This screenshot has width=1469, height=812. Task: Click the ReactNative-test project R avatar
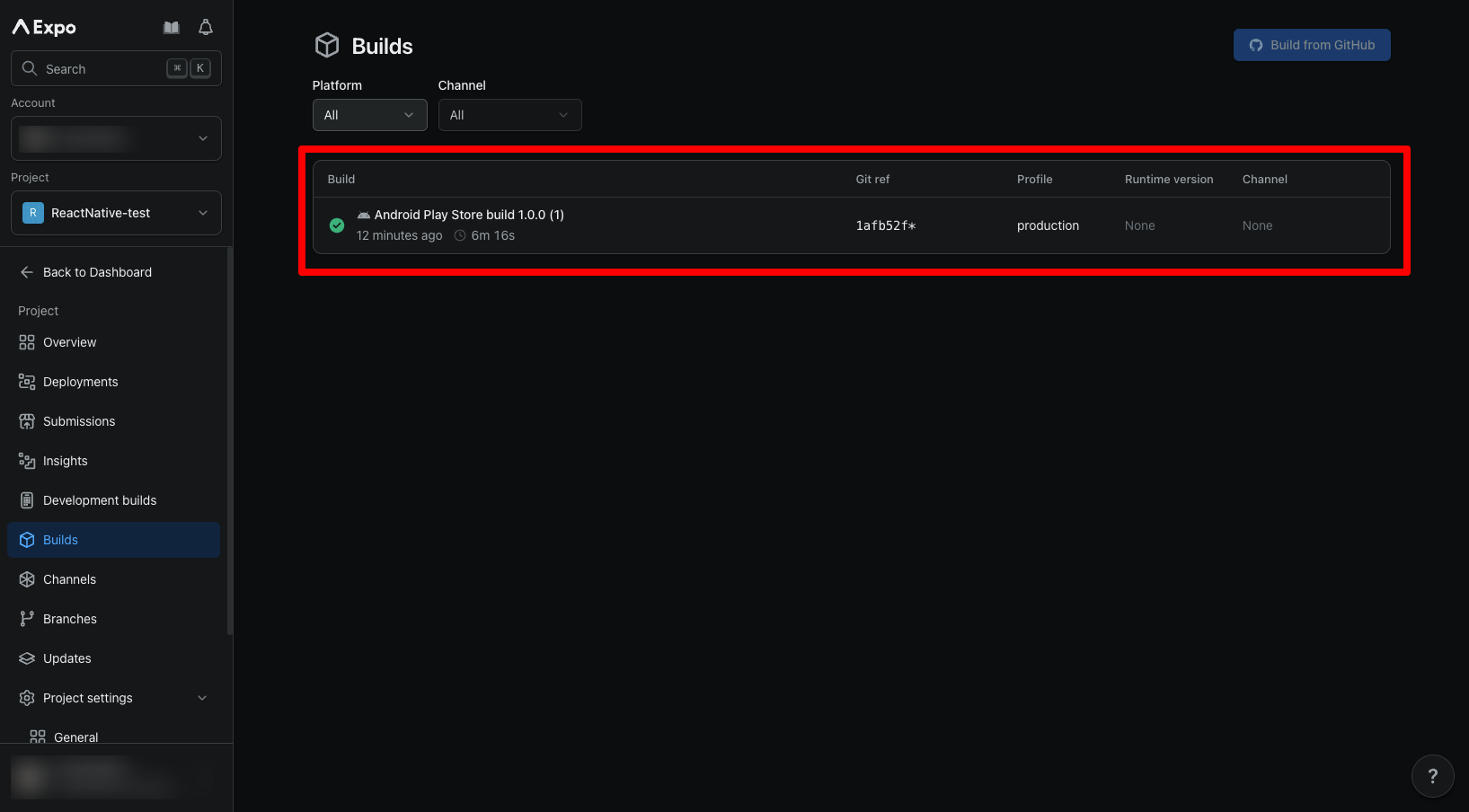[33, 213]
